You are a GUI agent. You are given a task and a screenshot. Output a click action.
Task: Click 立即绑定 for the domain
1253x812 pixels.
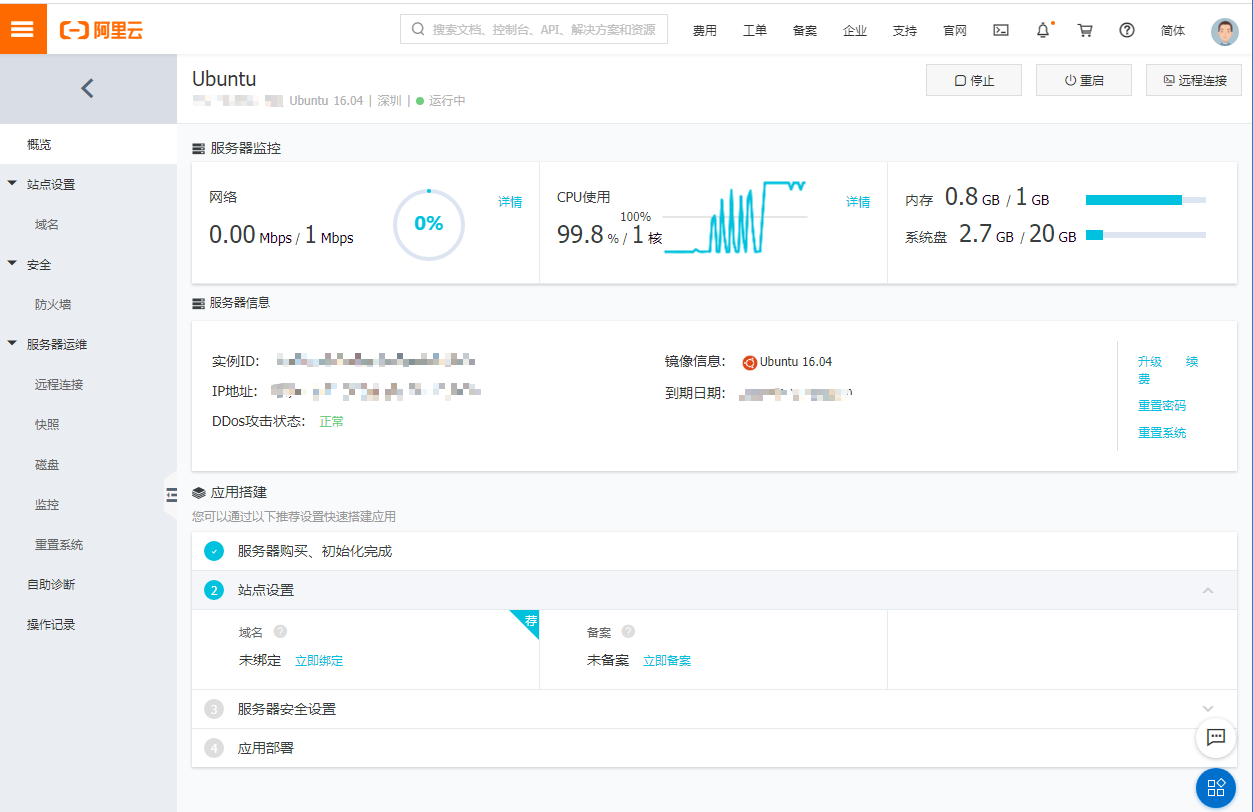319,661
